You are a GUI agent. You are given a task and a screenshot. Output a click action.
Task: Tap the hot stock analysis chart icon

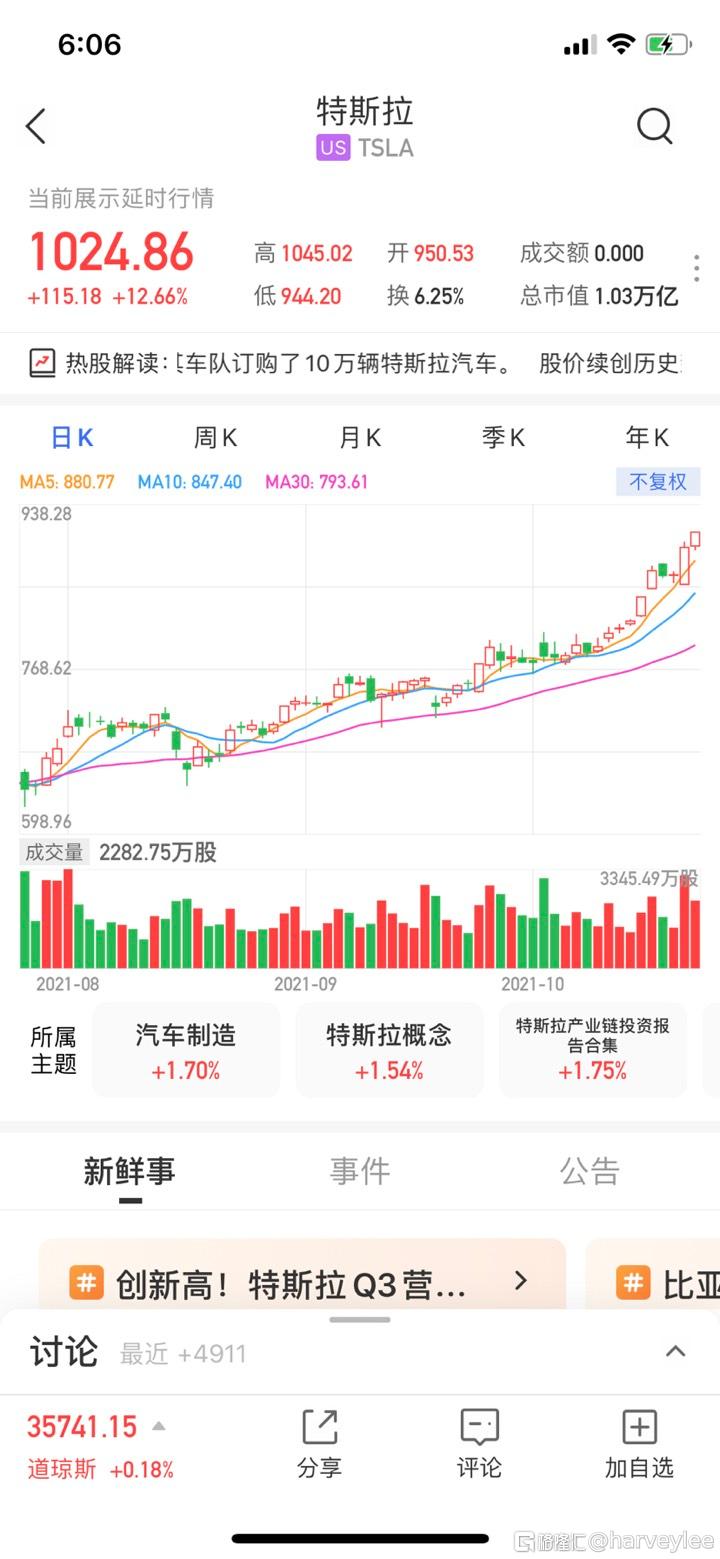tap(42, 363)
